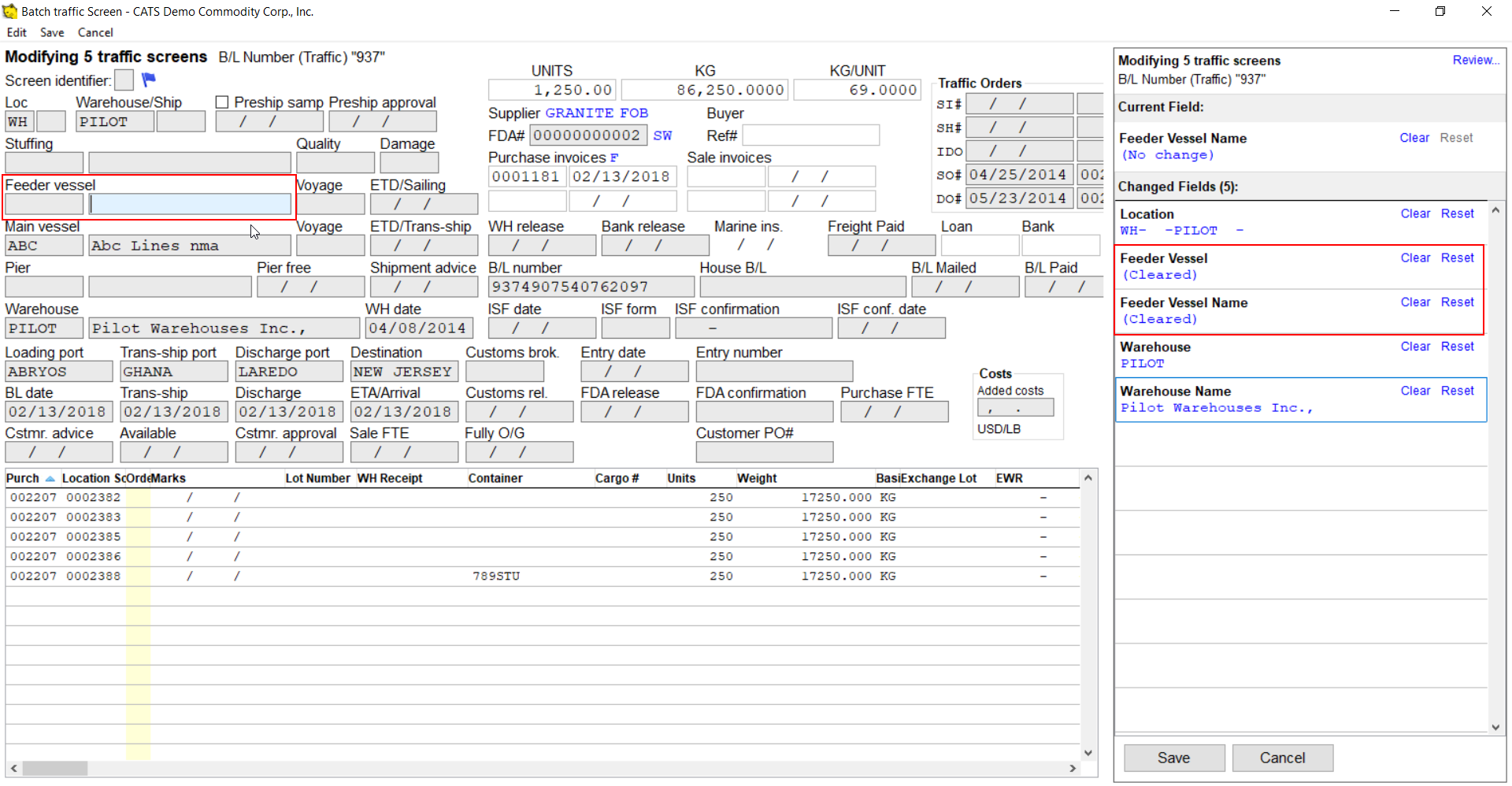Click the Customer PO# field
The image size is (1512, 786).
point(764,452)
